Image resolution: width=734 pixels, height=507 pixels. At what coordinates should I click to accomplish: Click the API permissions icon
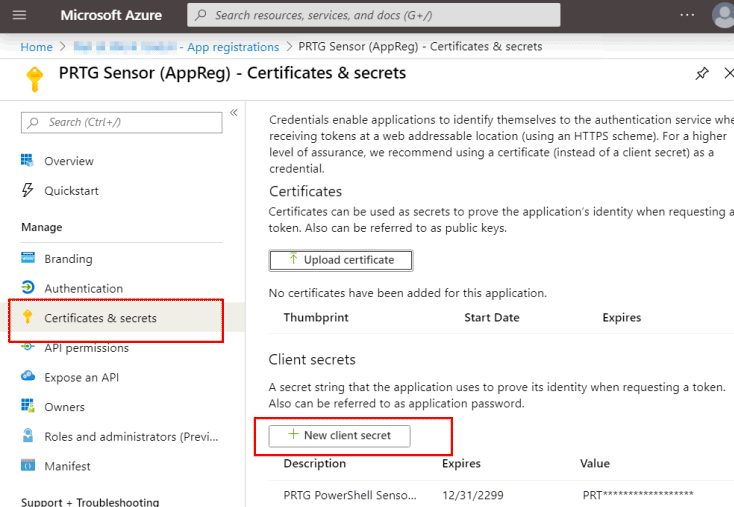[x=28, y=347]
